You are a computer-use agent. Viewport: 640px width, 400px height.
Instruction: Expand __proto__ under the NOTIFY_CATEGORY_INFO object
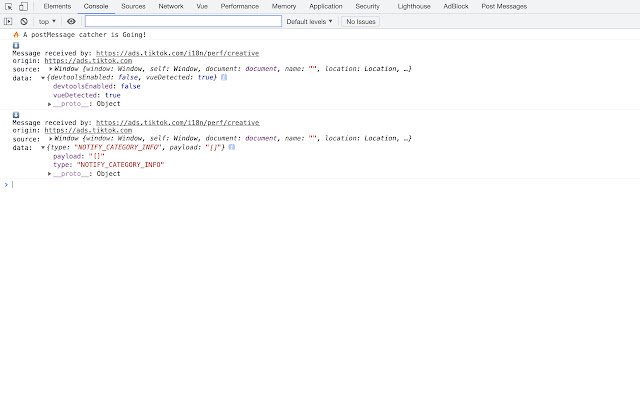click(x=50, y=173)
